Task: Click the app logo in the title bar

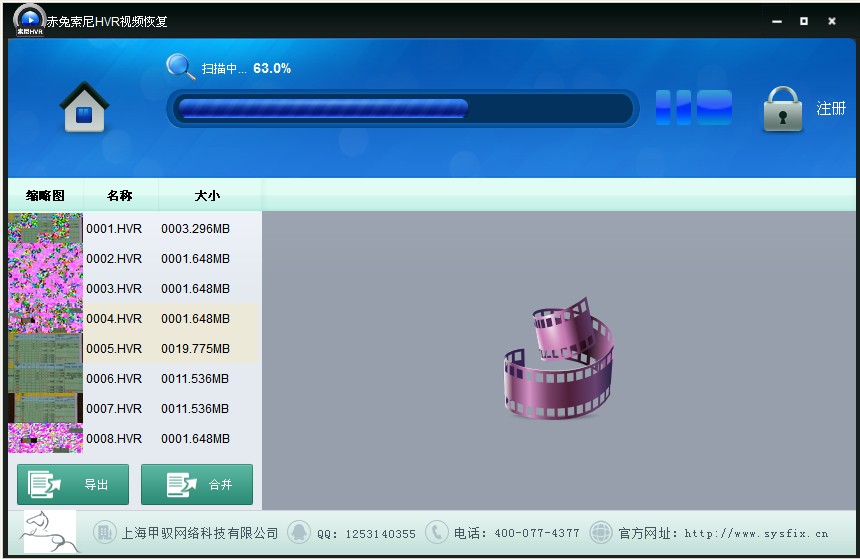Action: [x=30, y=20]
